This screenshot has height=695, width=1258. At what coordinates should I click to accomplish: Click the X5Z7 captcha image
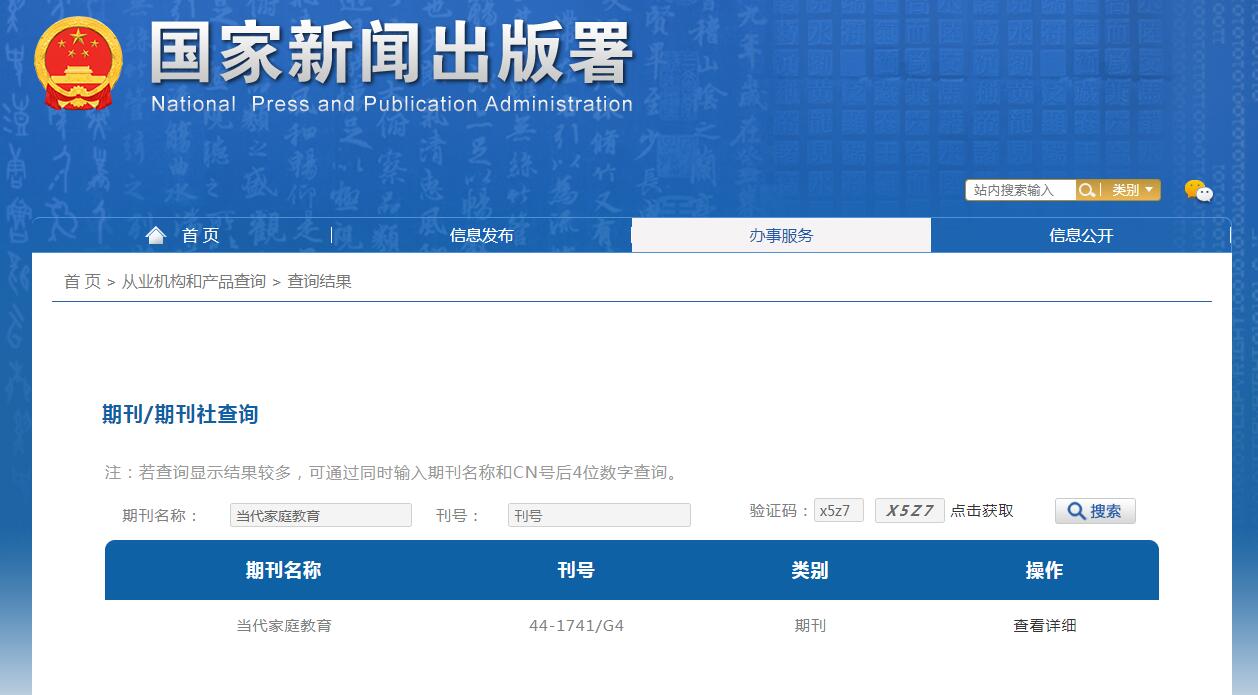click(909, 510)
